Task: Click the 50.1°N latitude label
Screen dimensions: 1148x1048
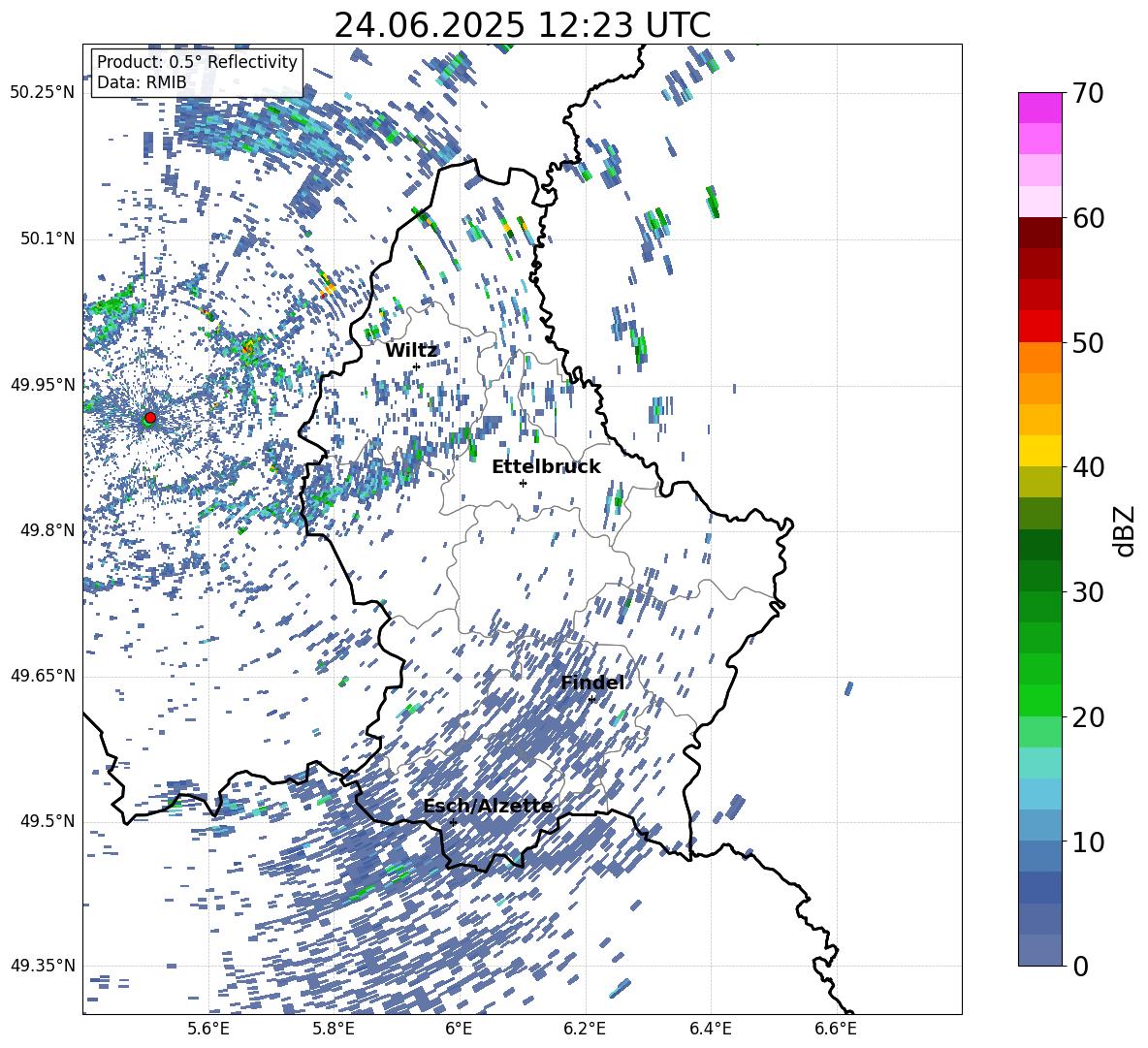Action: click(x=48, y=239)
